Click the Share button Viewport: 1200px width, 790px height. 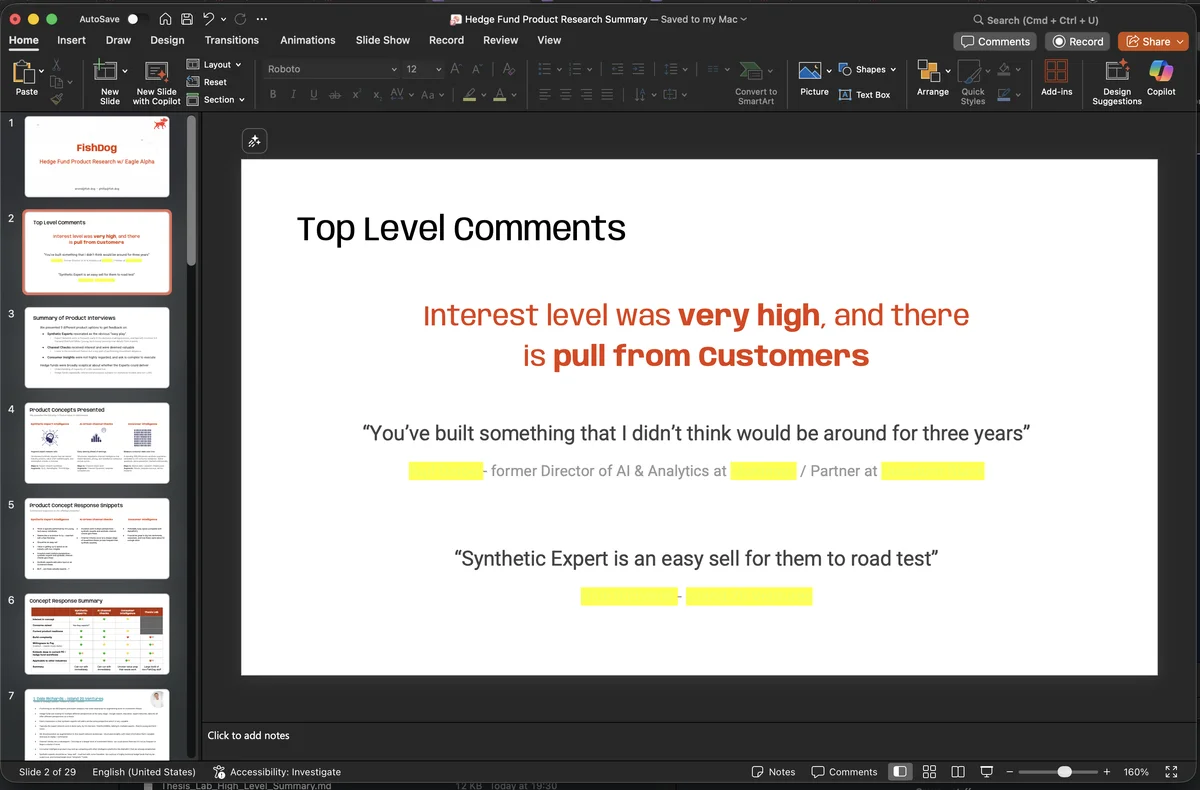[x=1153, y=41]
